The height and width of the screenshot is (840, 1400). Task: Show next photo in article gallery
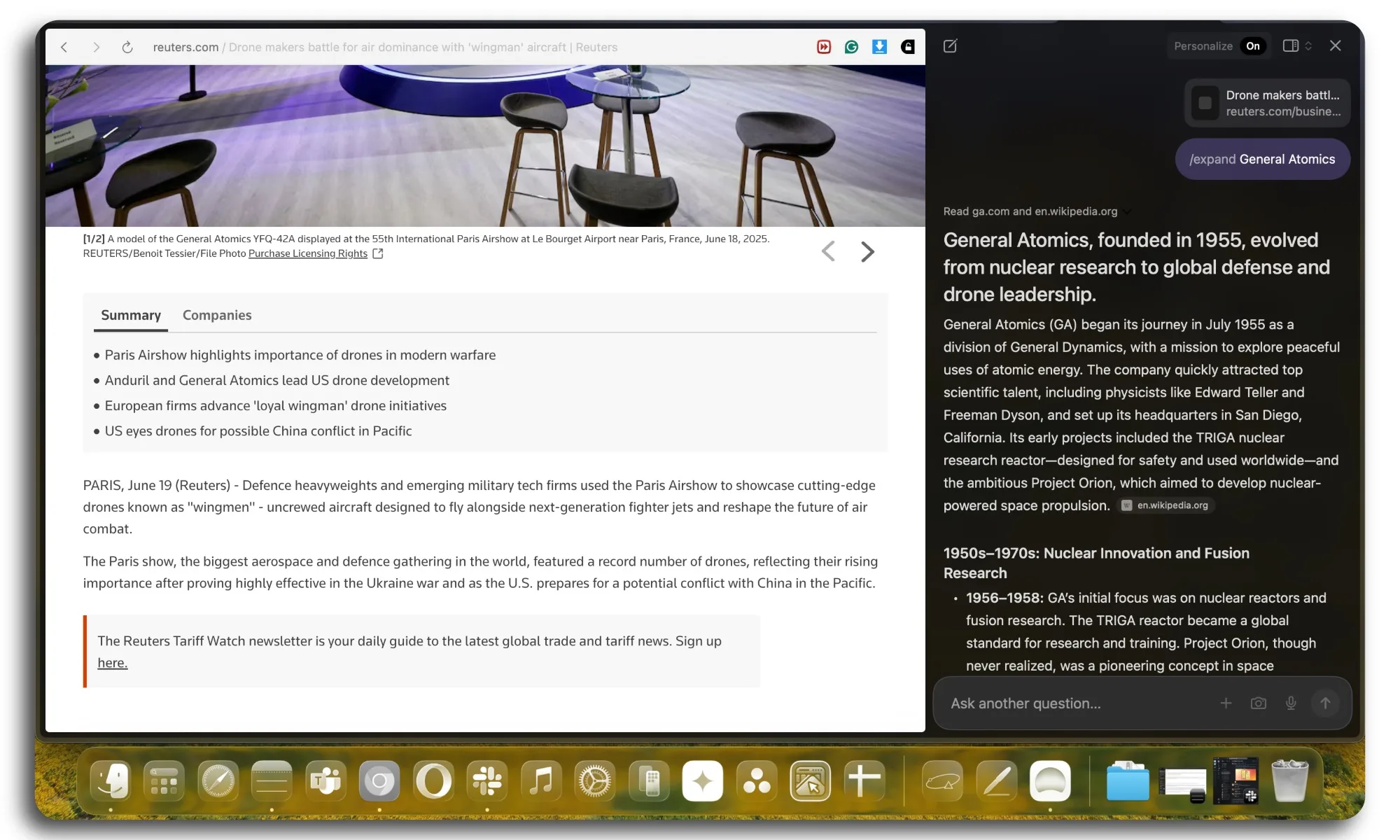click(867, 251)
